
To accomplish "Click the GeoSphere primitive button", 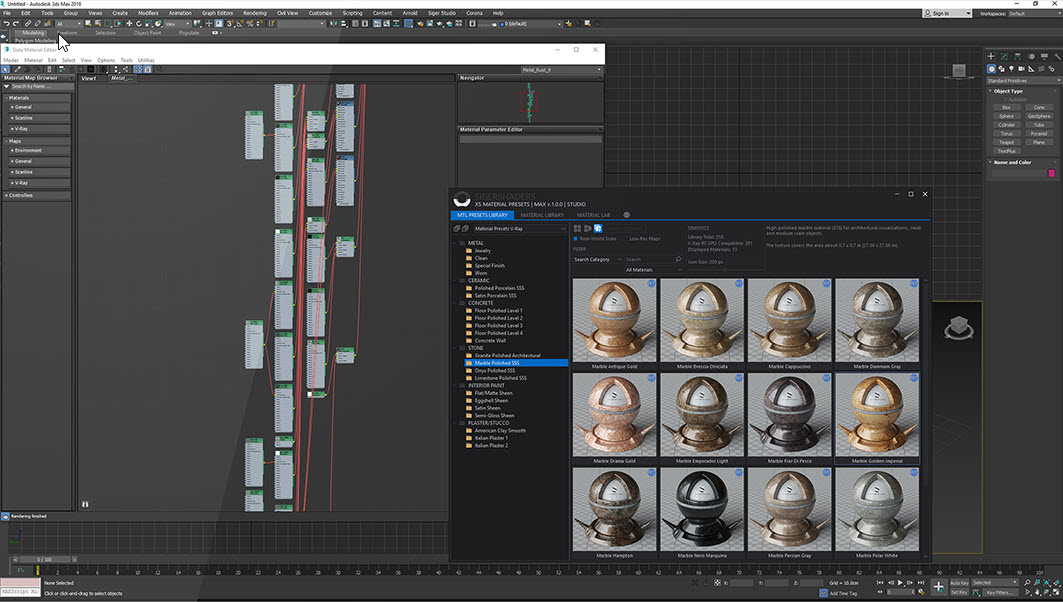I will 1039,116.
